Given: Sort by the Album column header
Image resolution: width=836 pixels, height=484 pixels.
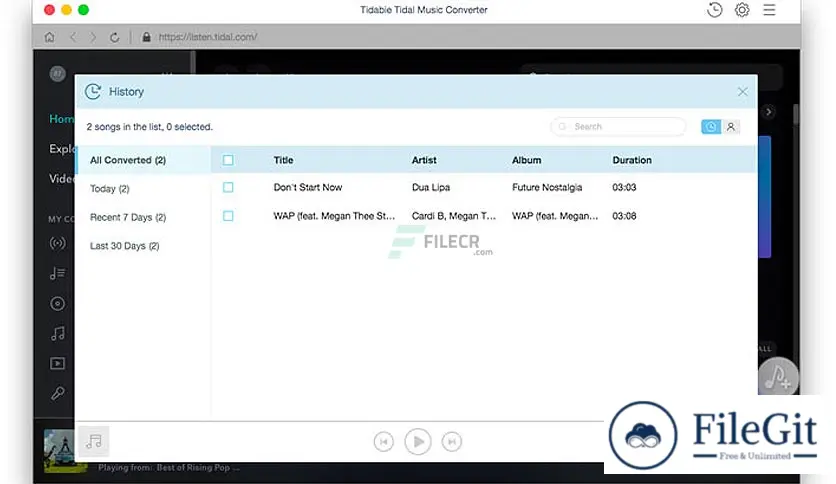Looking at the screenshot, I should (x=526, y=160).
